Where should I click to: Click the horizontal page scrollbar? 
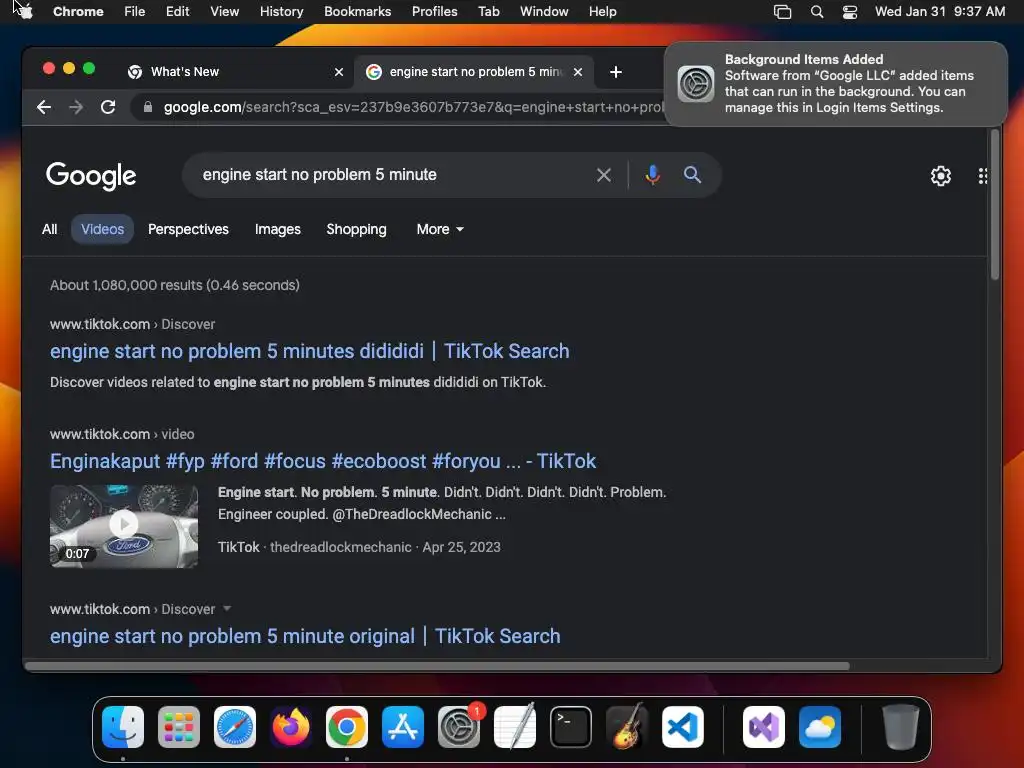click(x=438, y=666)
